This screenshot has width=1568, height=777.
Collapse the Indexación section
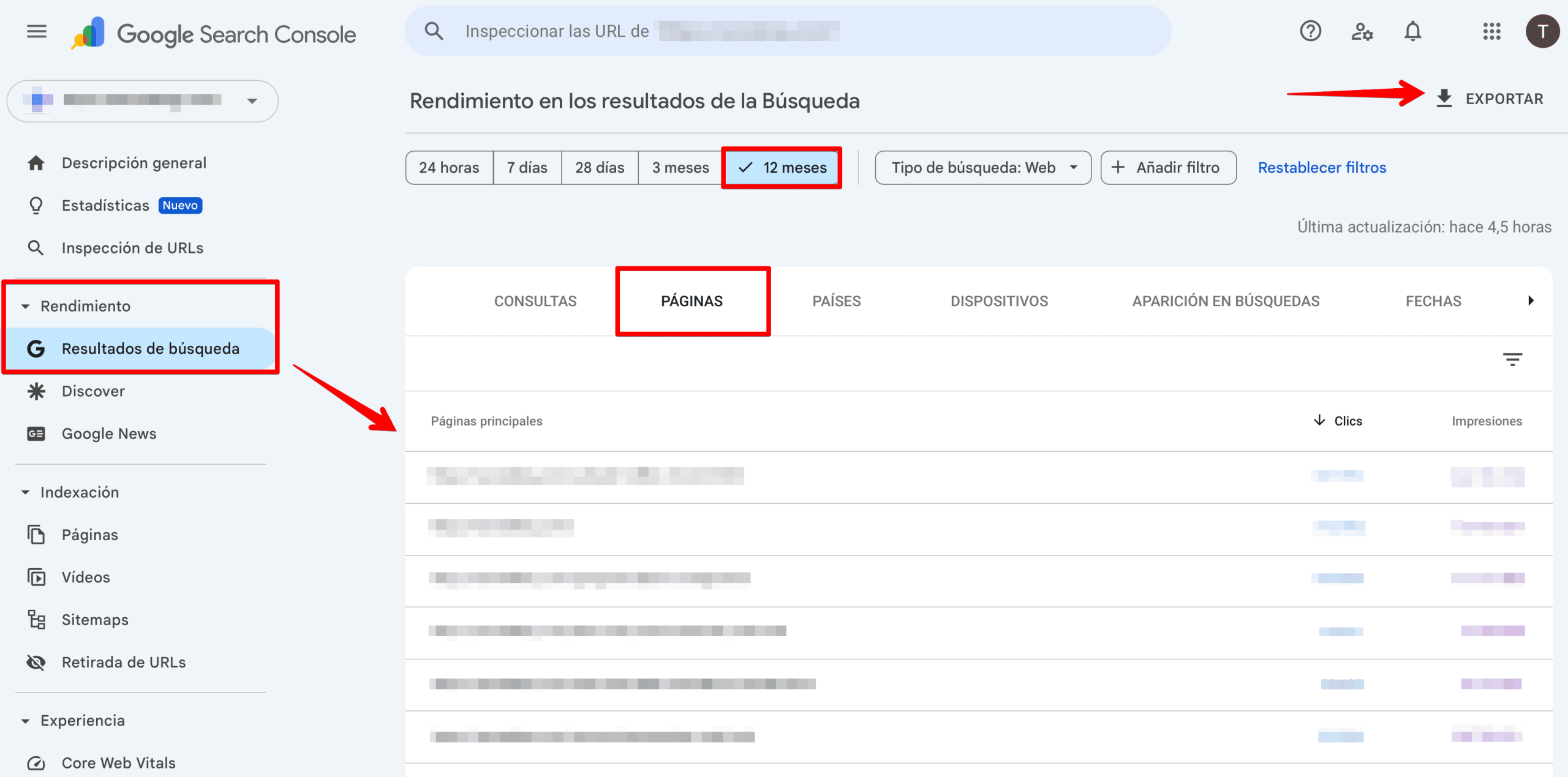(26, 492)
